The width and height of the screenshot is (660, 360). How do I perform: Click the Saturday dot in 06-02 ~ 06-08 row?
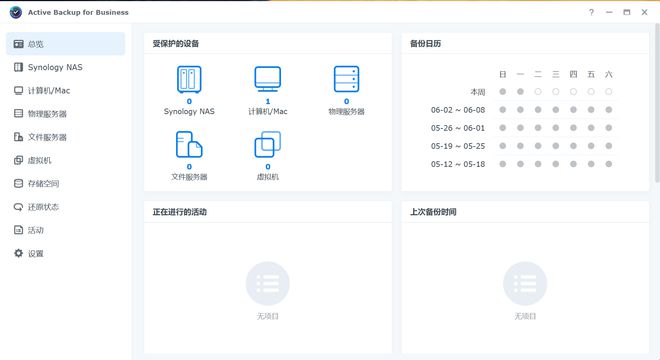tap(609, 109)
